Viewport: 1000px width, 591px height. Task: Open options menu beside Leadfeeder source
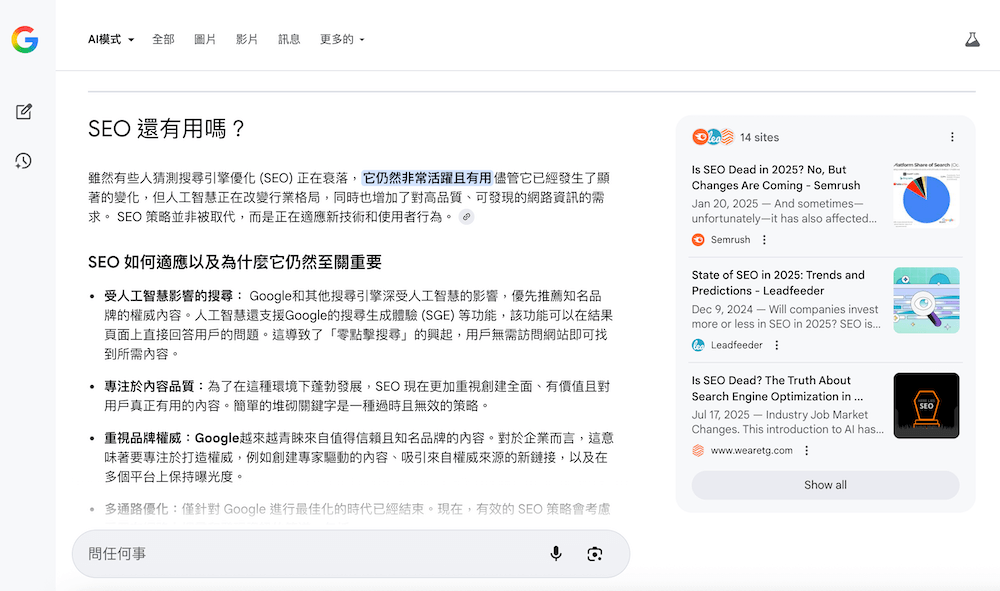[x=776, y=345]
